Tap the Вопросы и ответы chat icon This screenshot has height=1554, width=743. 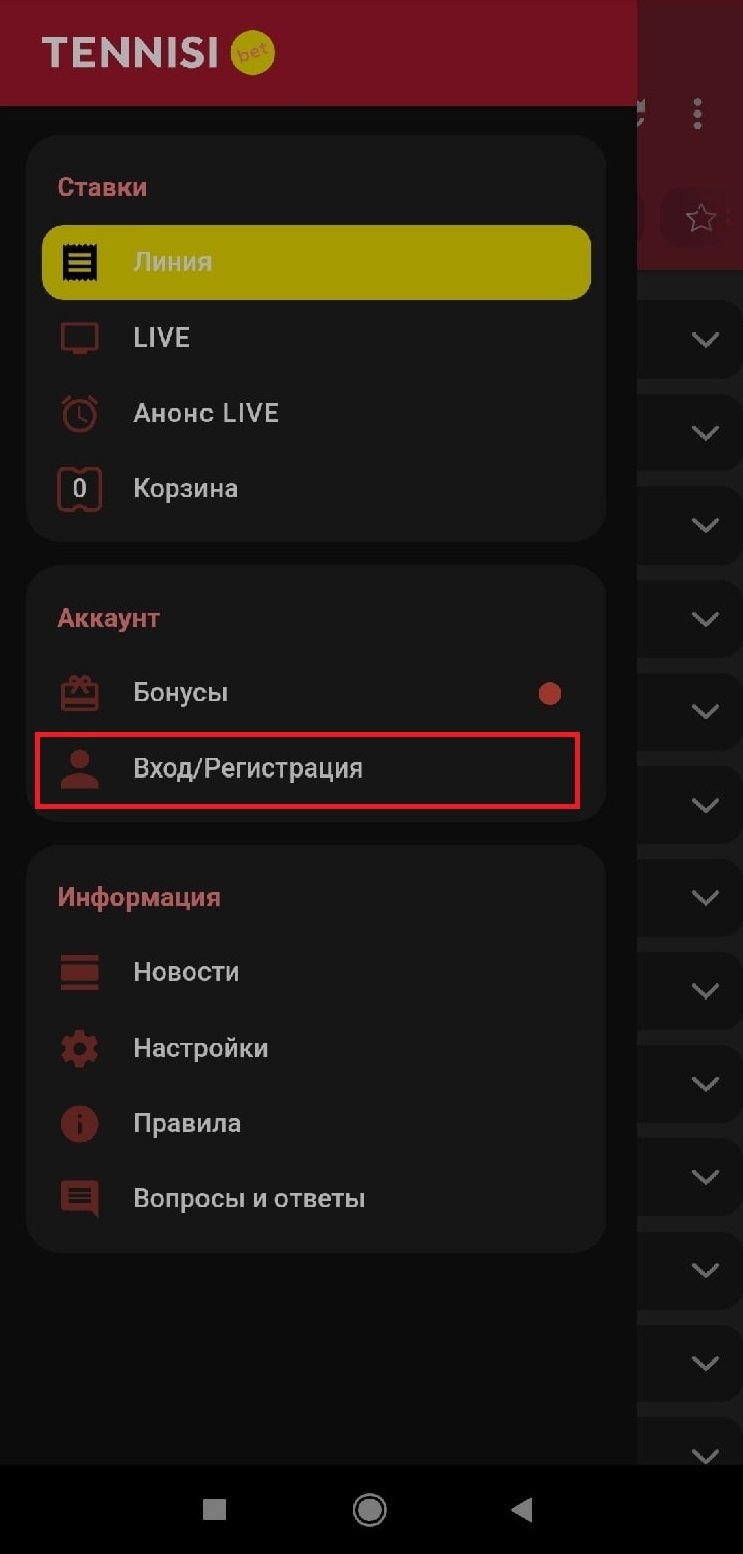[80, 1199]
